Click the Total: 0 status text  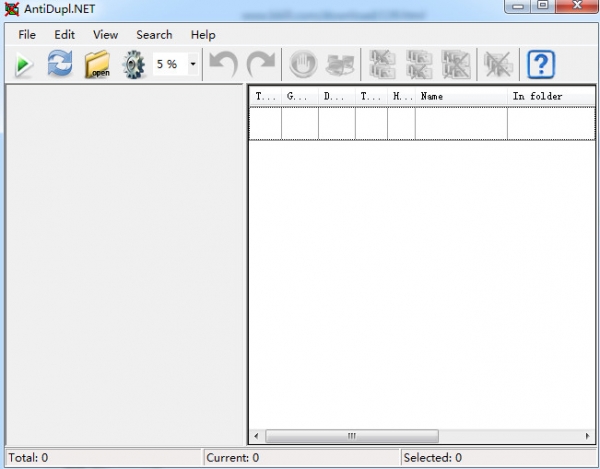[28, 458]
